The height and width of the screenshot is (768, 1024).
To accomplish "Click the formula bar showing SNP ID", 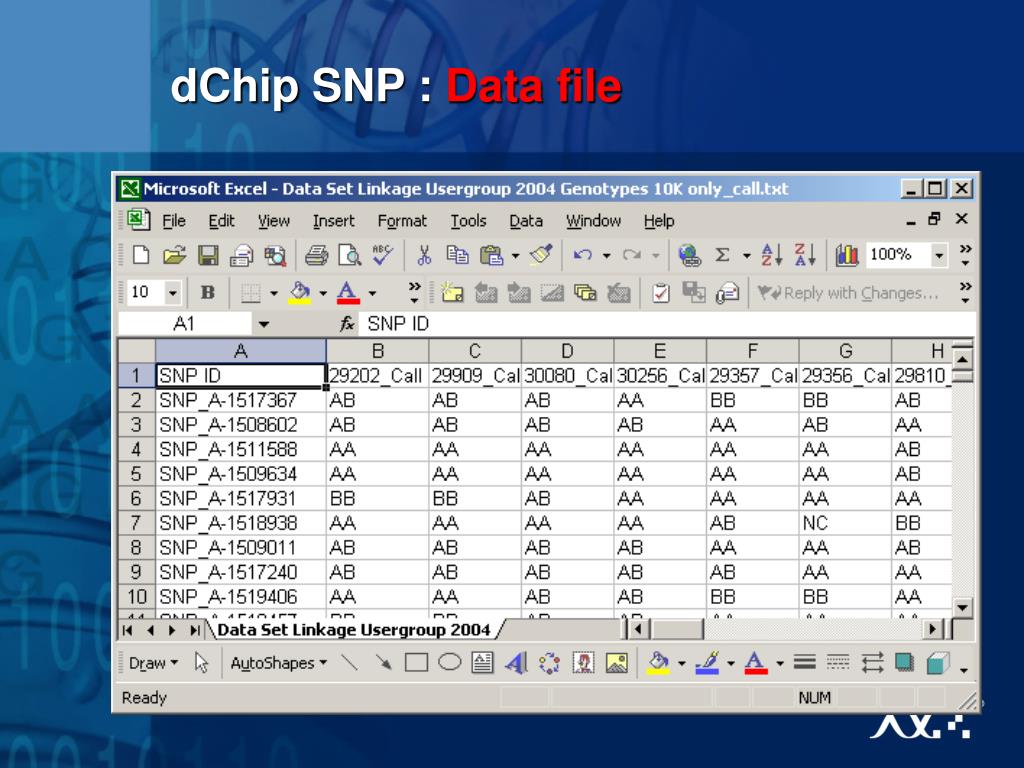I will (x=666, y=324).
